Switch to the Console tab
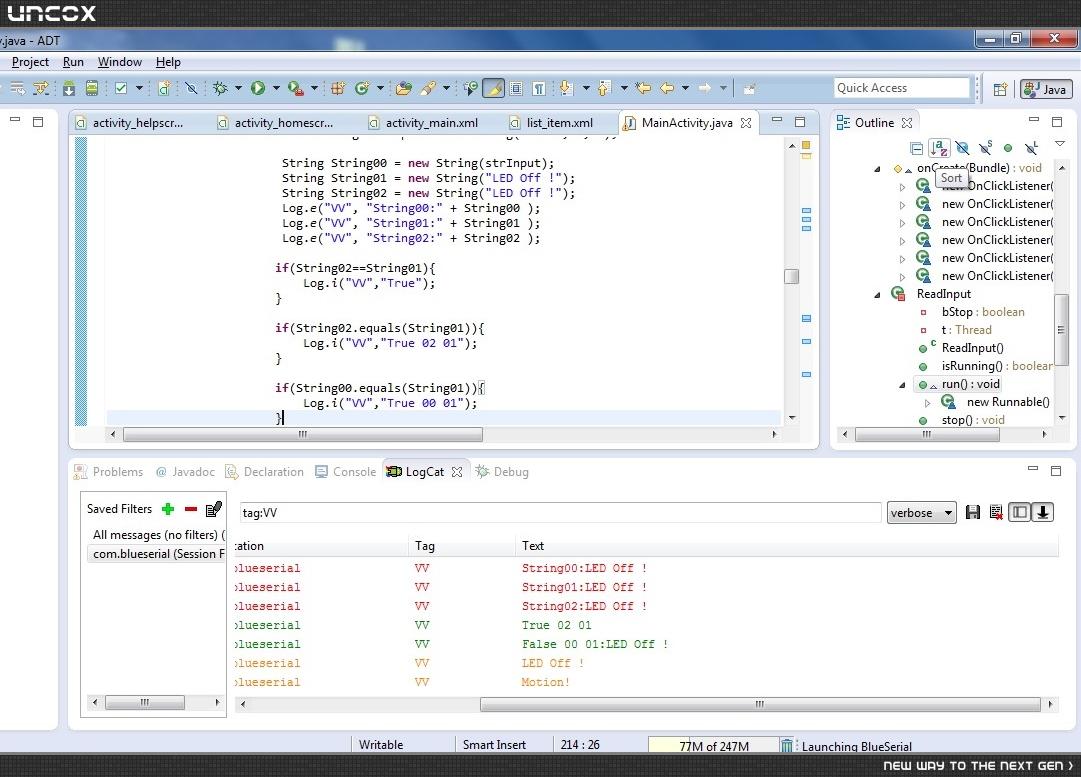This screenshot has height=777, width=1081. click(345, 472)
